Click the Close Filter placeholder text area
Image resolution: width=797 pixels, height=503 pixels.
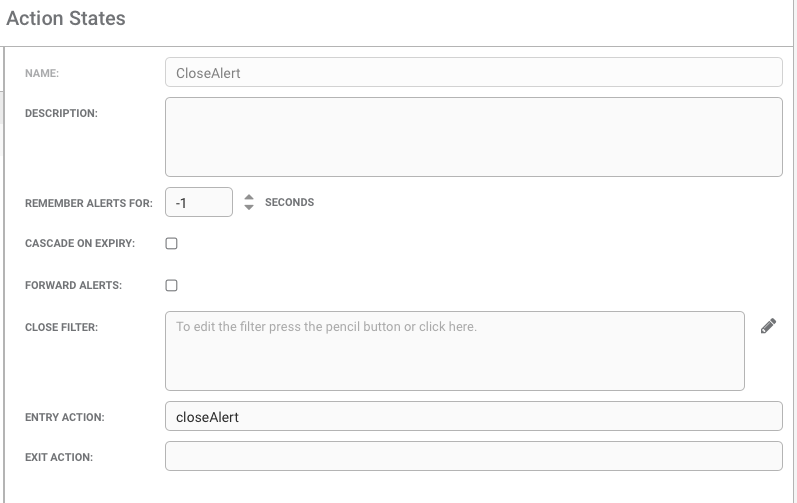pos(454,351)
